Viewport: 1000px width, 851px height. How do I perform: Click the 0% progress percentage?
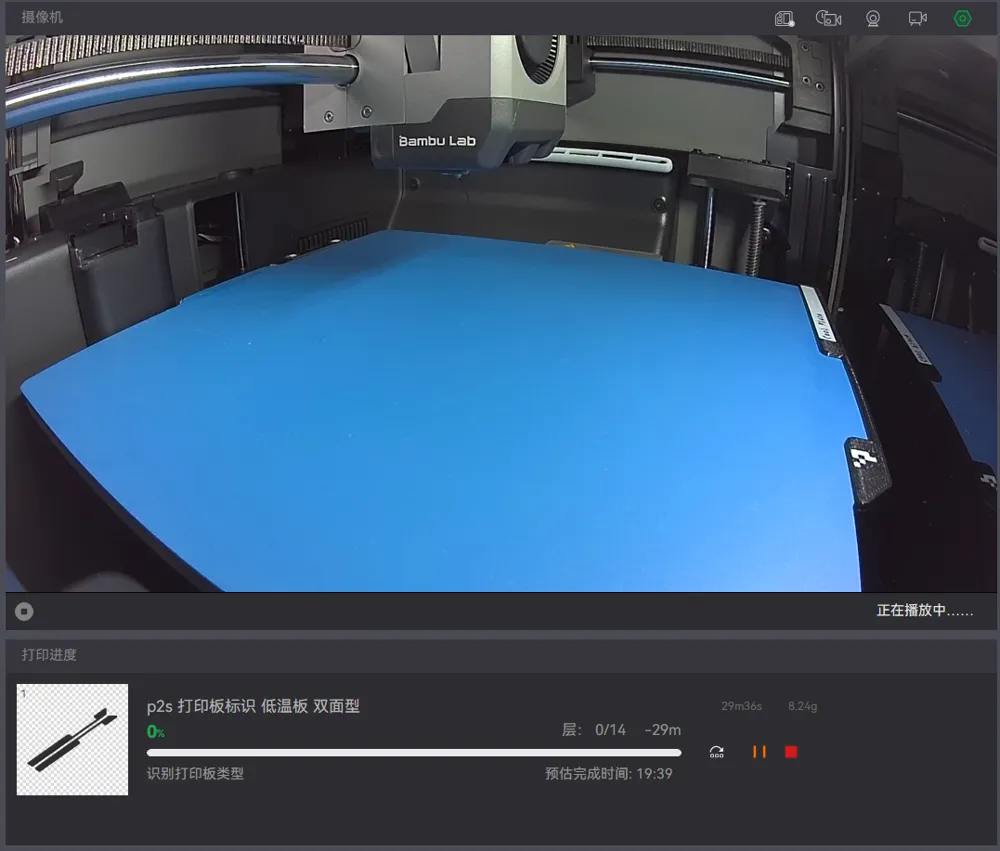click(156, 732)
